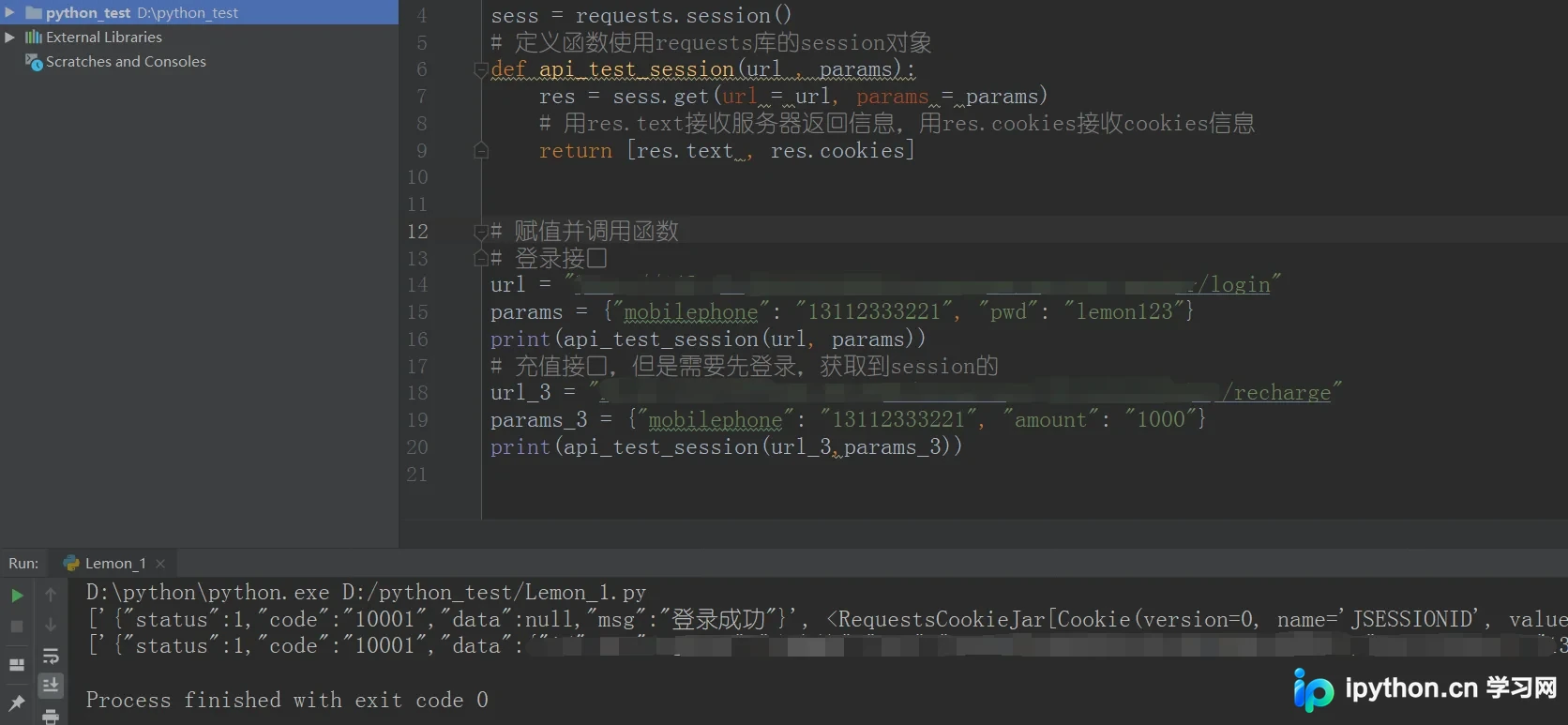Click the '1000' amount value
Viewport: 1568px width, 725px height.
pyautogui.click(x=1161, y=419)
